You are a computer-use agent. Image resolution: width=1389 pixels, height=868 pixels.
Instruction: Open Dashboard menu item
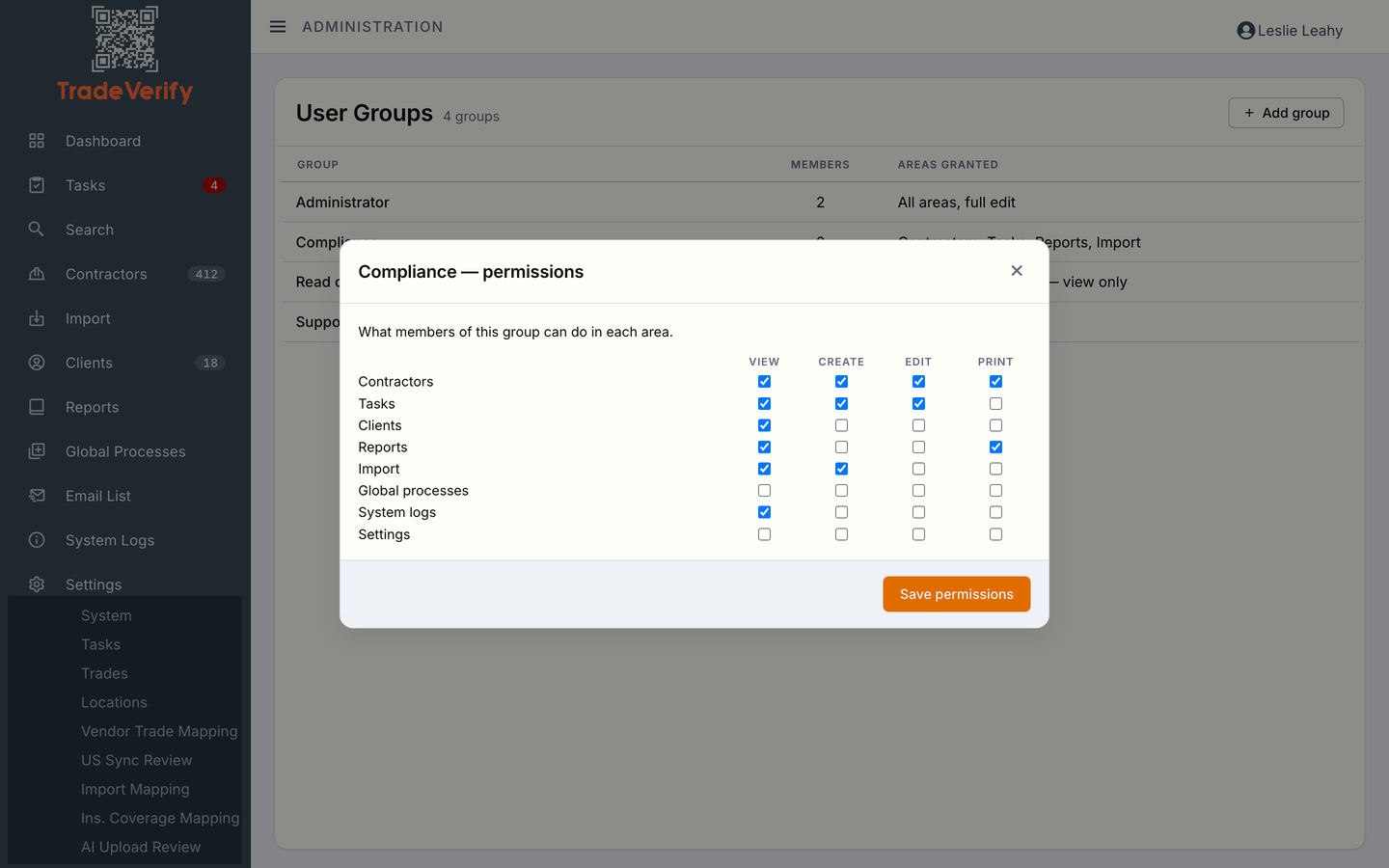coord(125,141)
